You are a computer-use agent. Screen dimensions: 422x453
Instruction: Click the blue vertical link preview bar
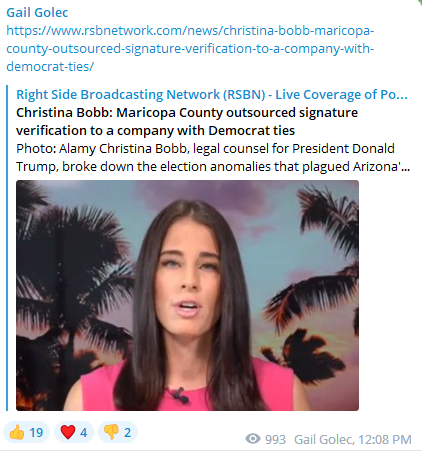(x=7, y=248)
